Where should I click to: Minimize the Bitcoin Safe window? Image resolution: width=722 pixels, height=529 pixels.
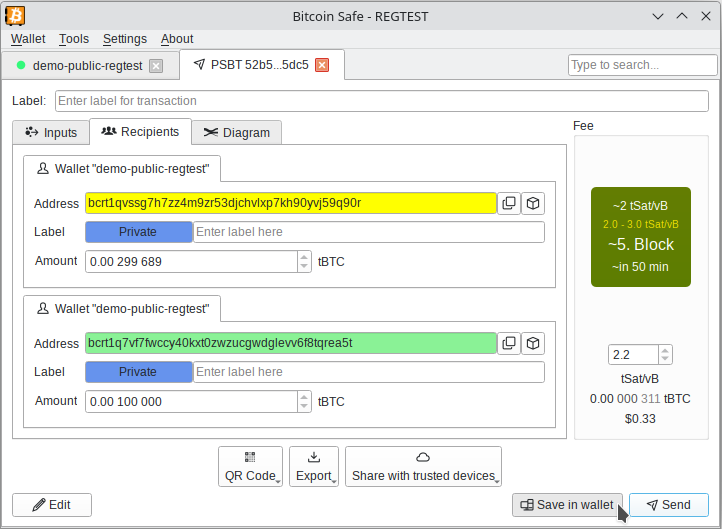tap(658, 16)
